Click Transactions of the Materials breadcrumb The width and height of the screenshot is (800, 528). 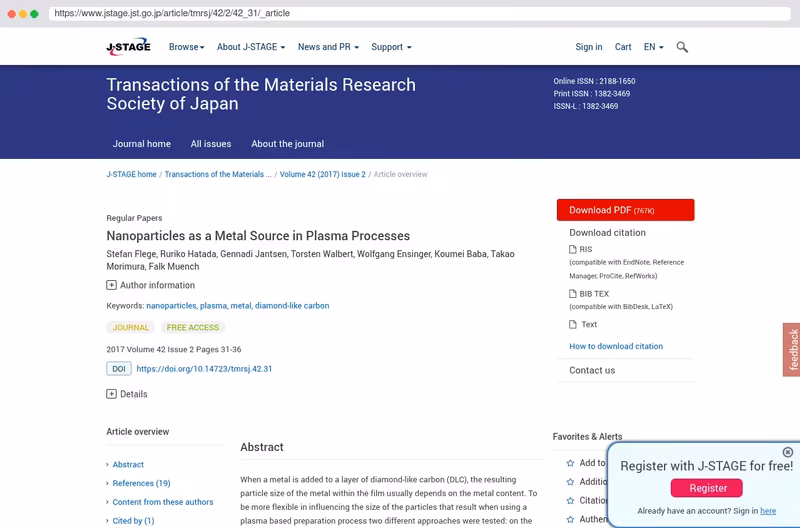[x=218, y=174]
